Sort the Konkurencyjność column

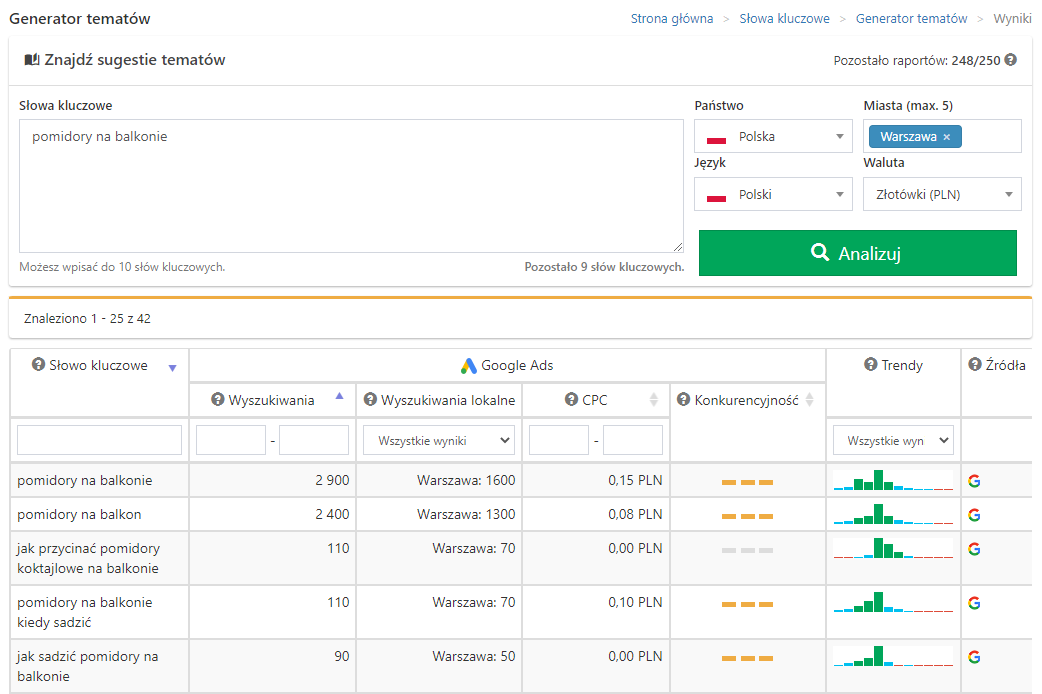[809, 400]
